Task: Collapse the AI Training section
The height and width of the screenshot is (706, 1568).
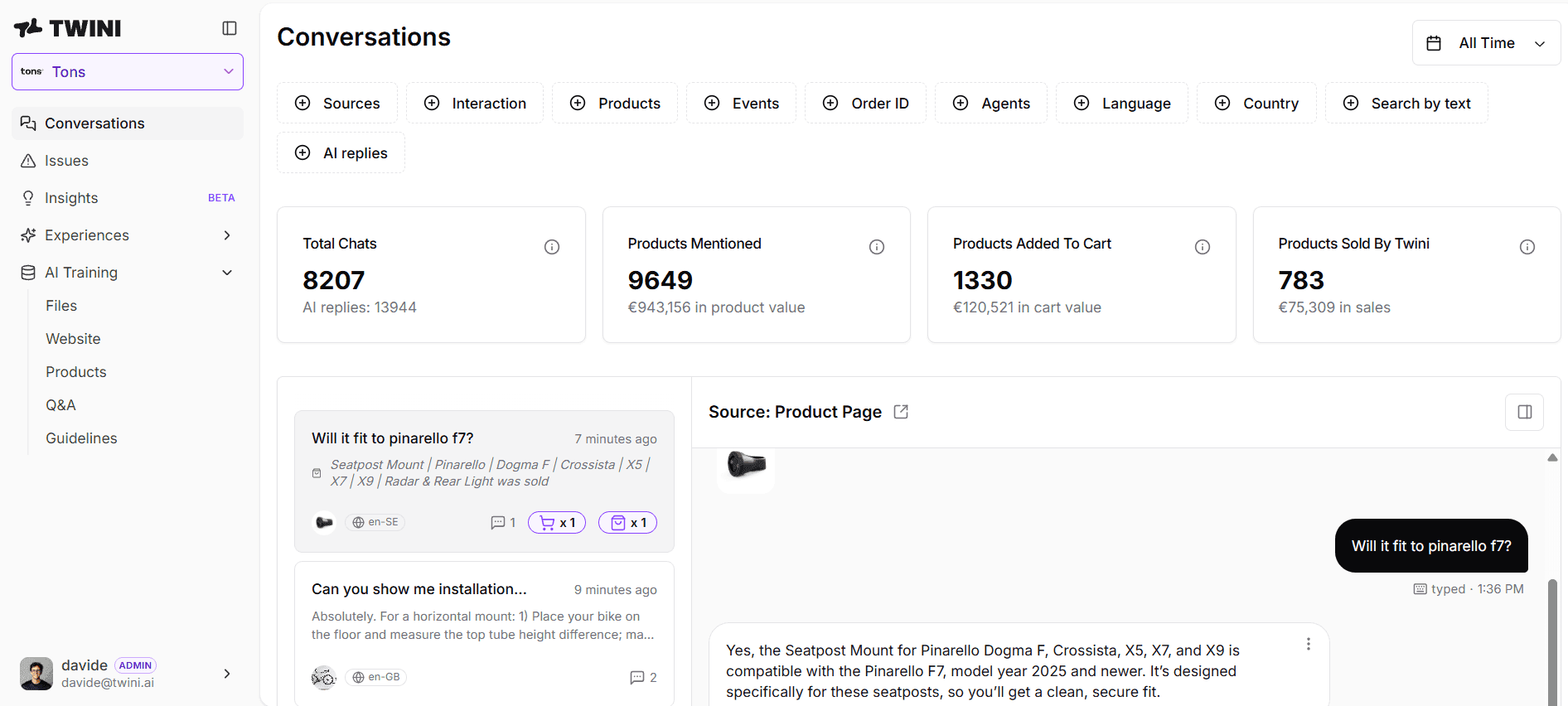Action: click(128, 273)
